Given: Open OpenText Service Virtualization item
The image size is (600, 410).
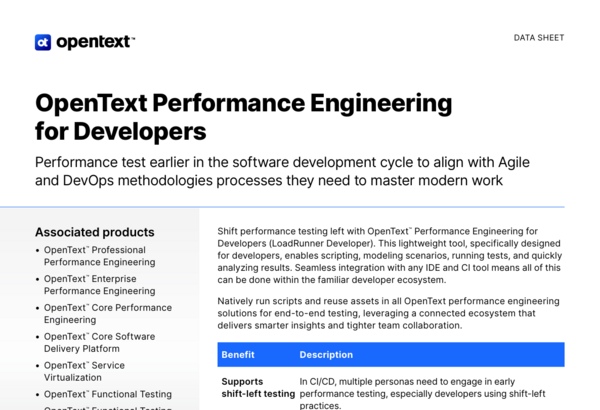Looking at the screenshot, I should pyautogui.click(x=84, y=371).
